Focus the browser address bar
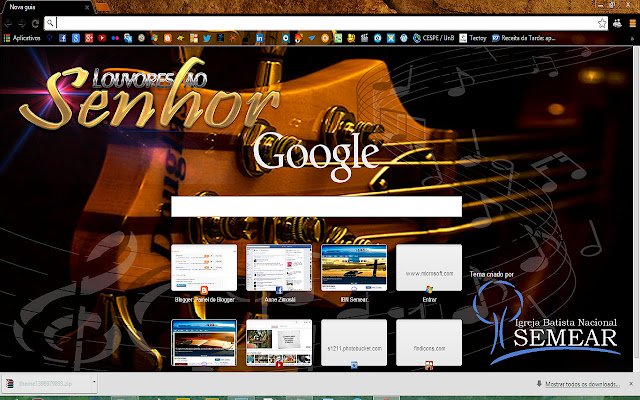Screen dimensions: 640x400 pyautogui.click(x=324, y=23)
